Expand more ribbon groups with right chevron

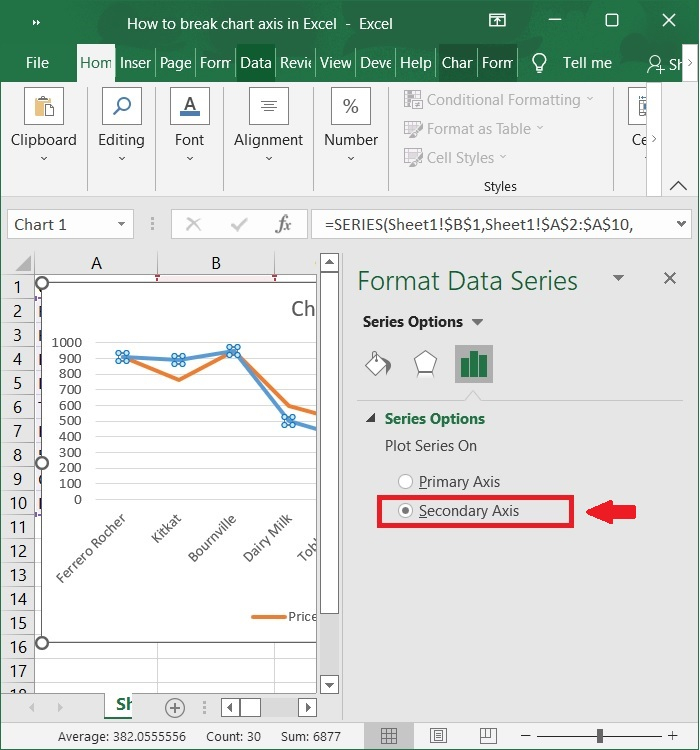[x=654, y=139]
